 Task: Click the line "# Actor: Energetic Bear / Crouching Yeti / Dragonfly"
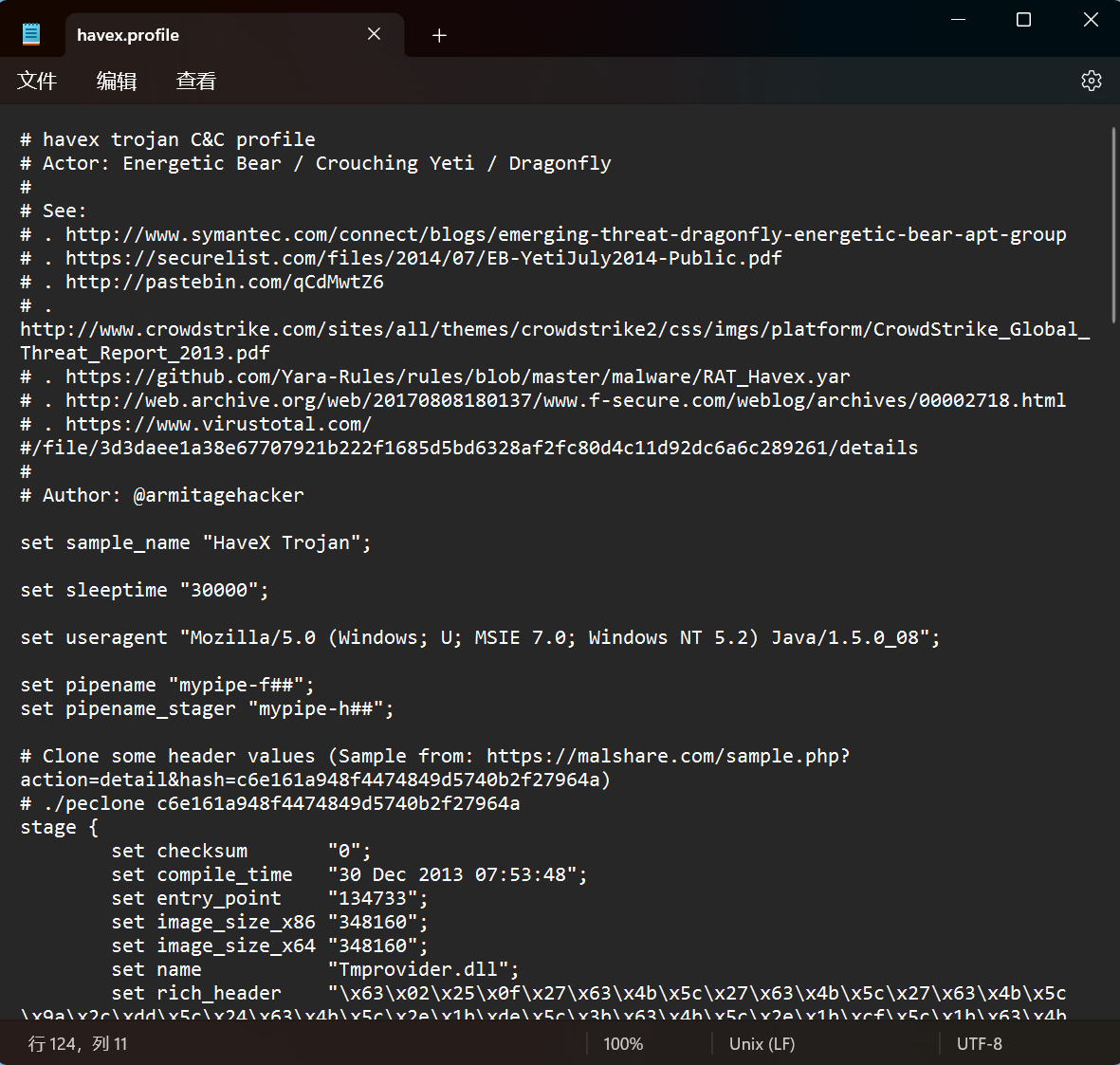pos(316,163)
